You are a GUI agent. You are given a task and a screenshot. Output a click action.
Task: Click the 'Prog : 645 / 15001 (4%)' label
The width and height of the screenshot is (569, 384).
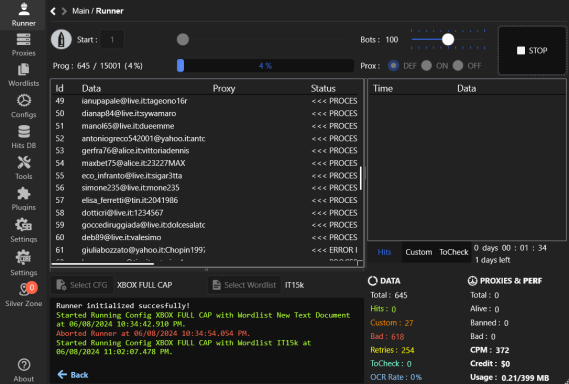point(98,66)
